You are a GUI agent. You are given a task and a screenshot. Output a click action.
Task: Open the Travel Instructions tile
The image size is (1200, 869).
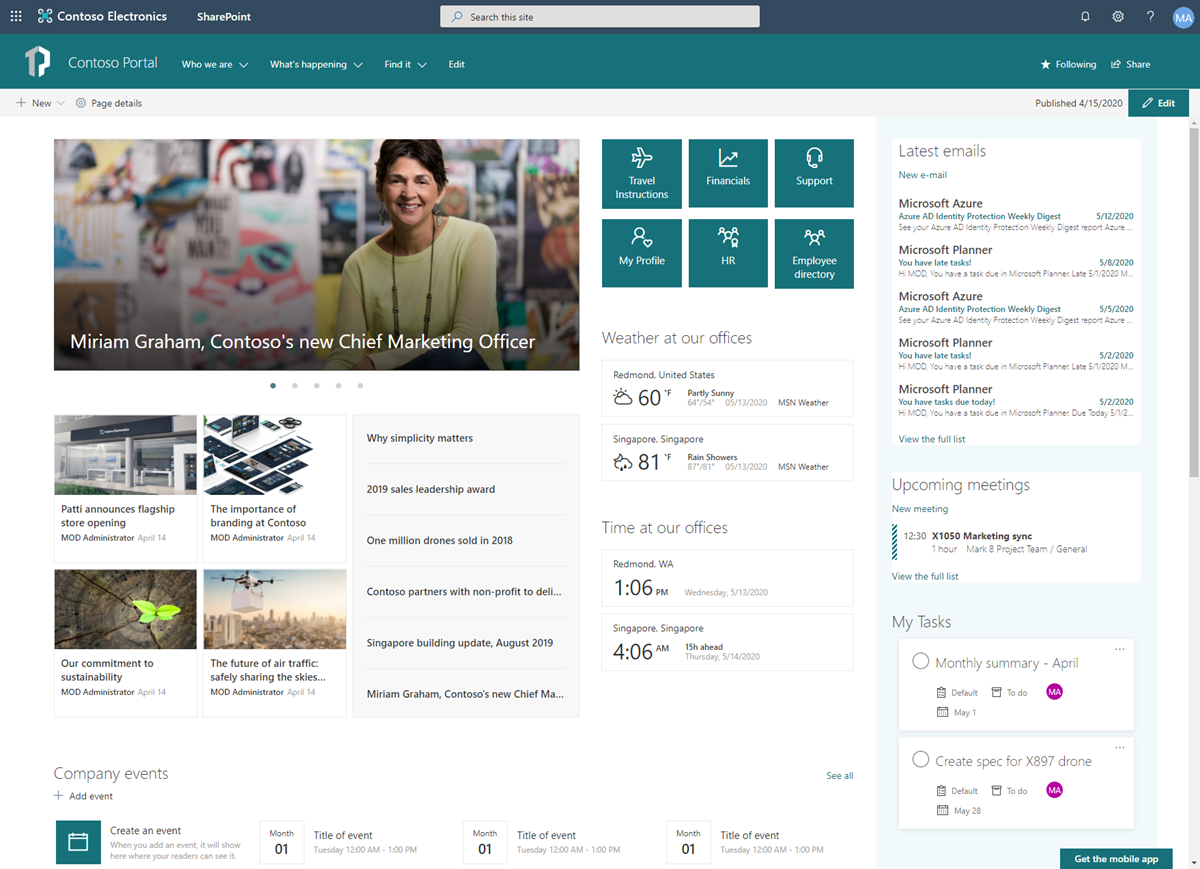pos(642,174)
